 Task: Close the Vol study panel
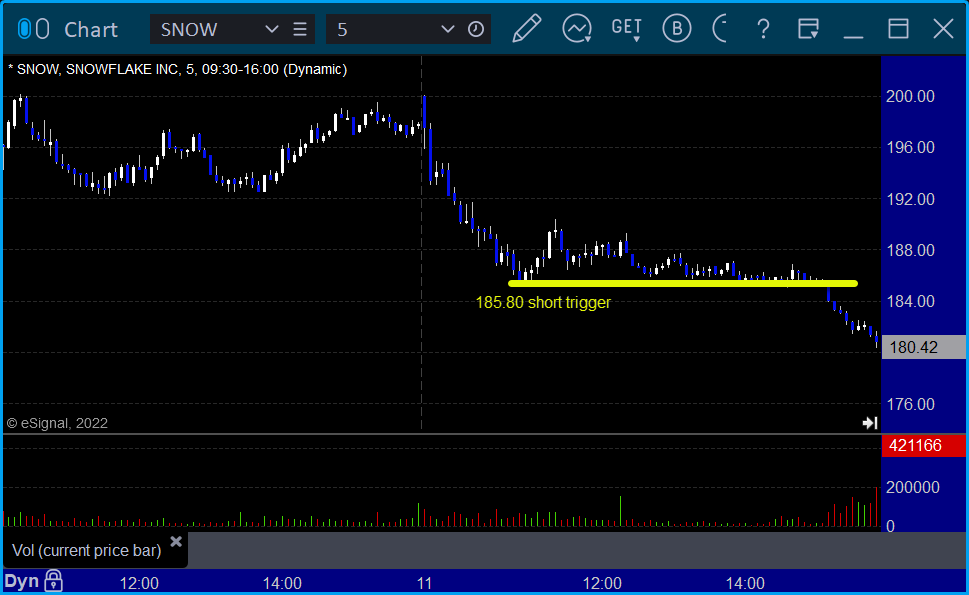176,542
